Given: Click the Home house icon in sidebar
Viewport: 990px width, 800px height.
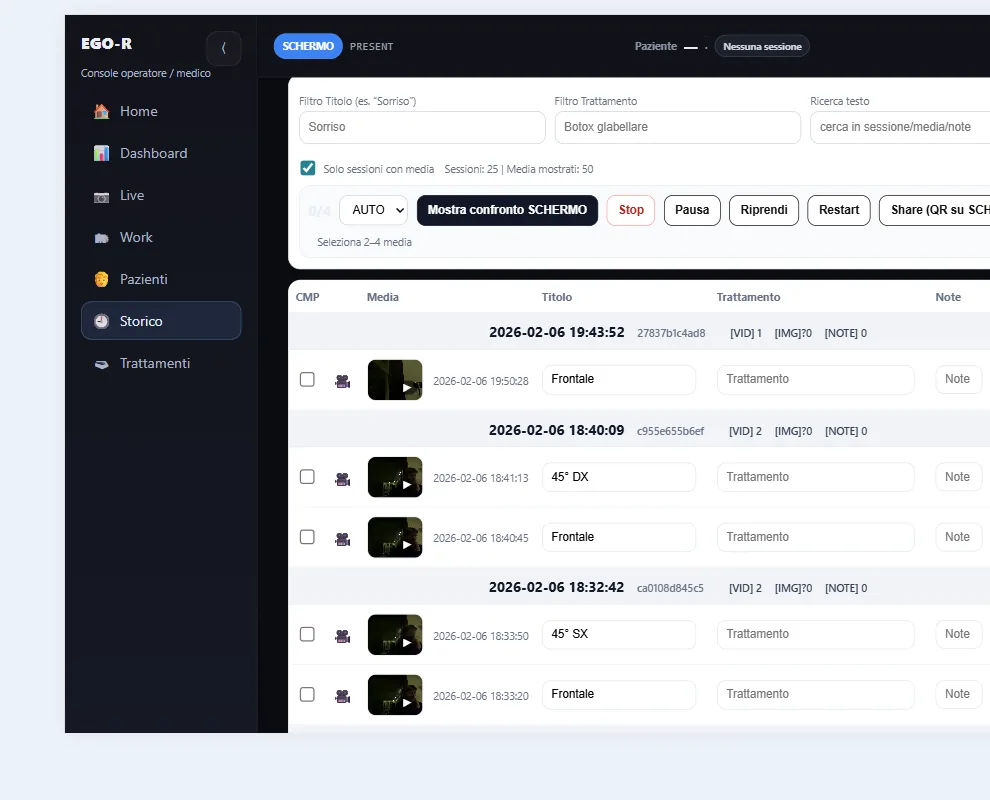Looking at the screenshot, I should click(x=101, y=112).
